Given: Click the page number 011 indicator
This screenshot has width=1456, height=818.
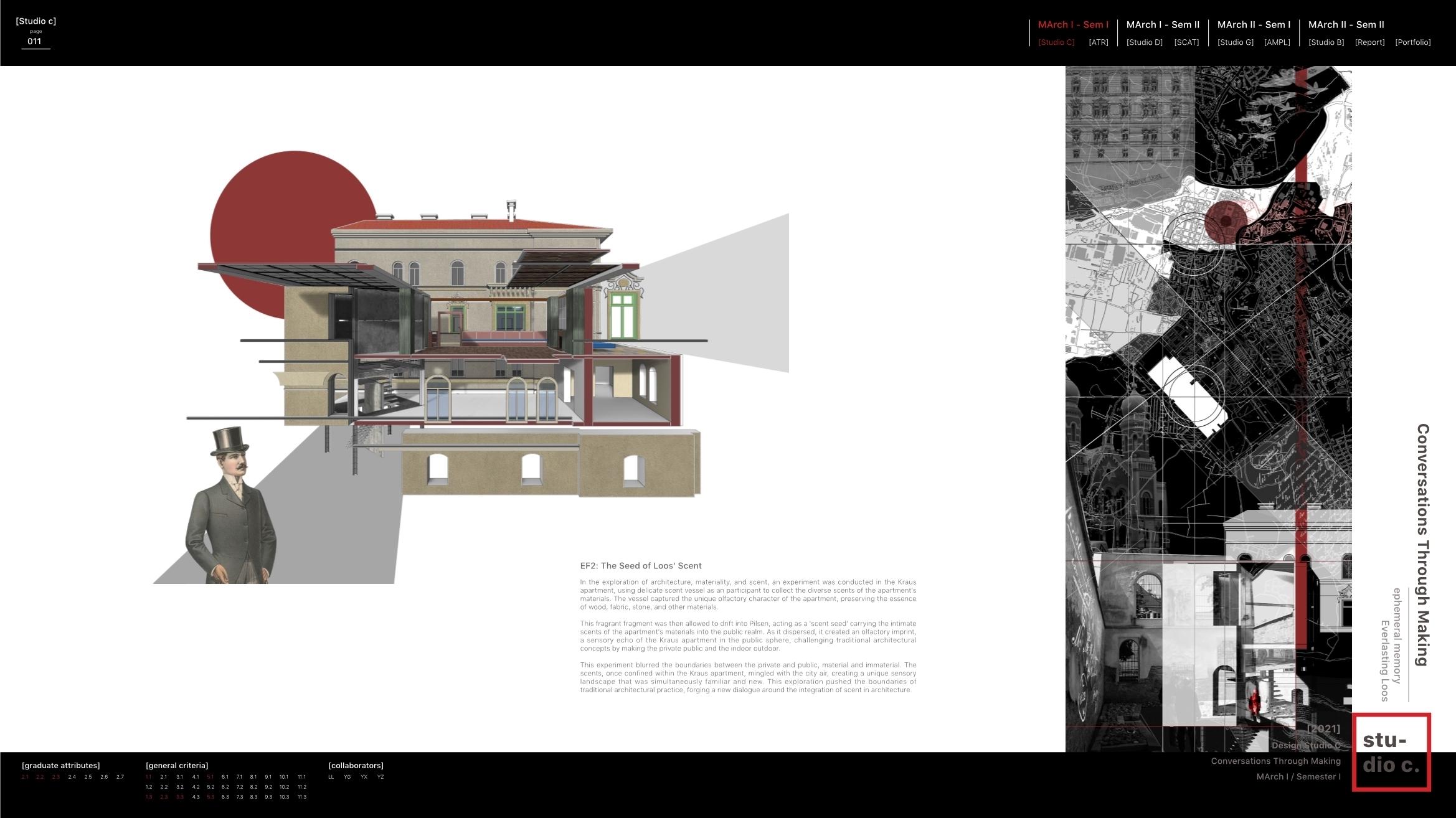Looking at the screenshot, I should pos(34,42).
